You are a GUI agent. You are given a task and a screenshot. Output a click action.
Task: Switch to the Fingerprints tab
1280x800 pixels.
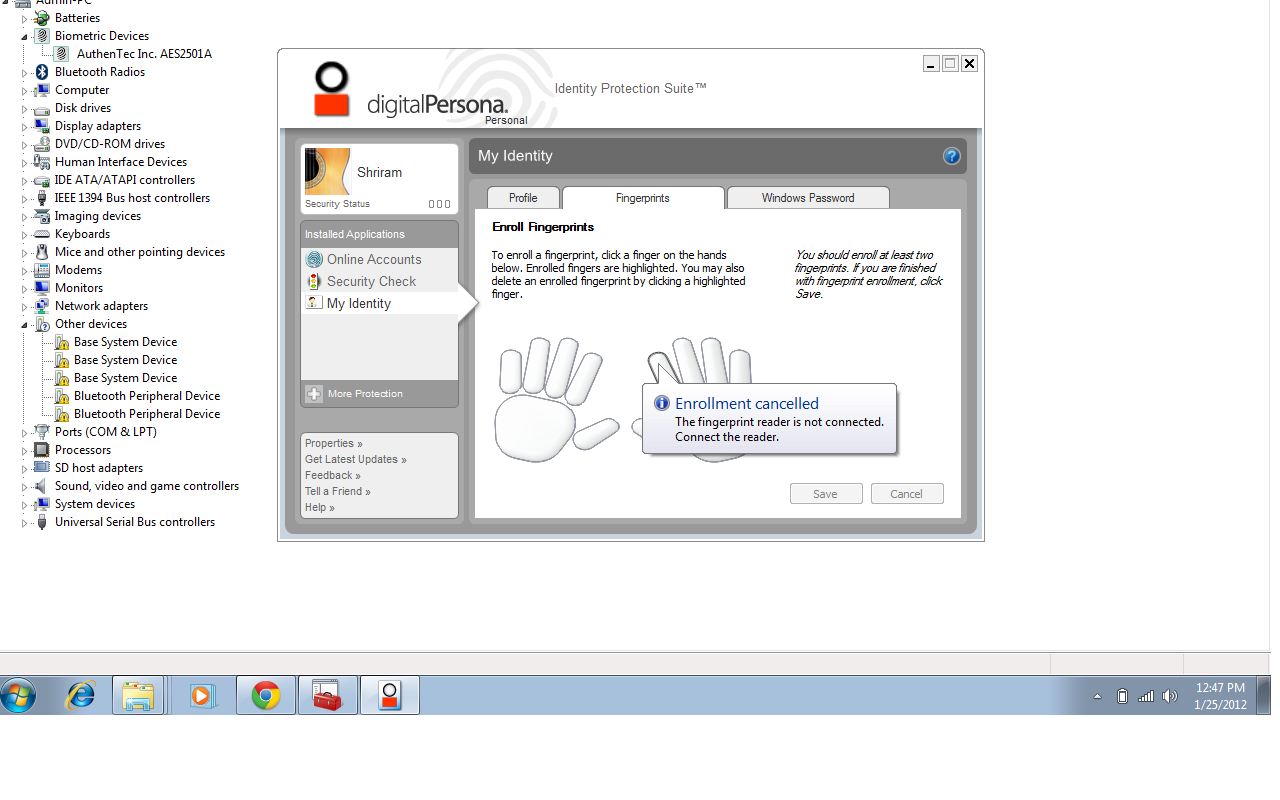643,198
